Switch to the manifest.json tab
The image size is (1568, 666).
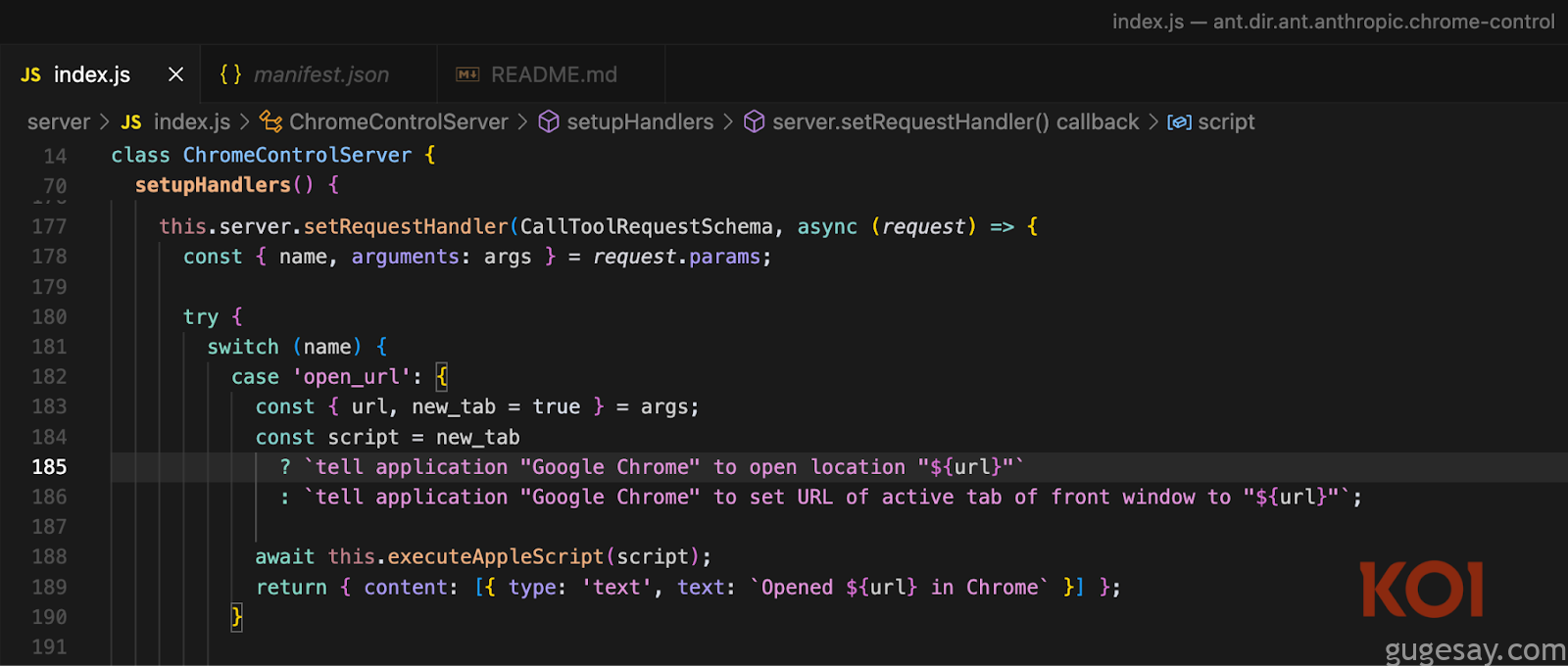[x=320, y=74]
